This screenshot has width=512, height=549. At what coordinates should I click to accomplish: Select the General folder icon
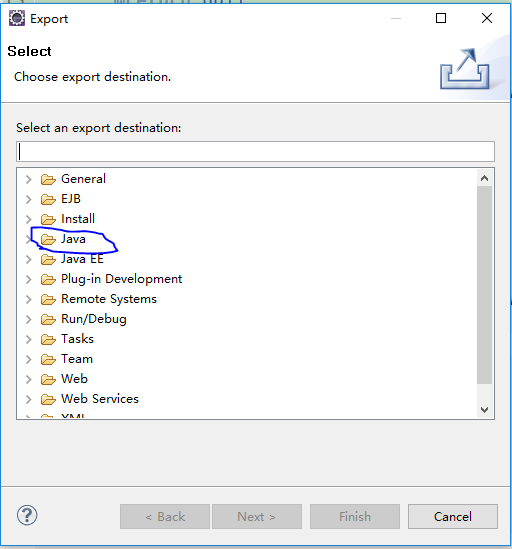(x=48, y=180)
